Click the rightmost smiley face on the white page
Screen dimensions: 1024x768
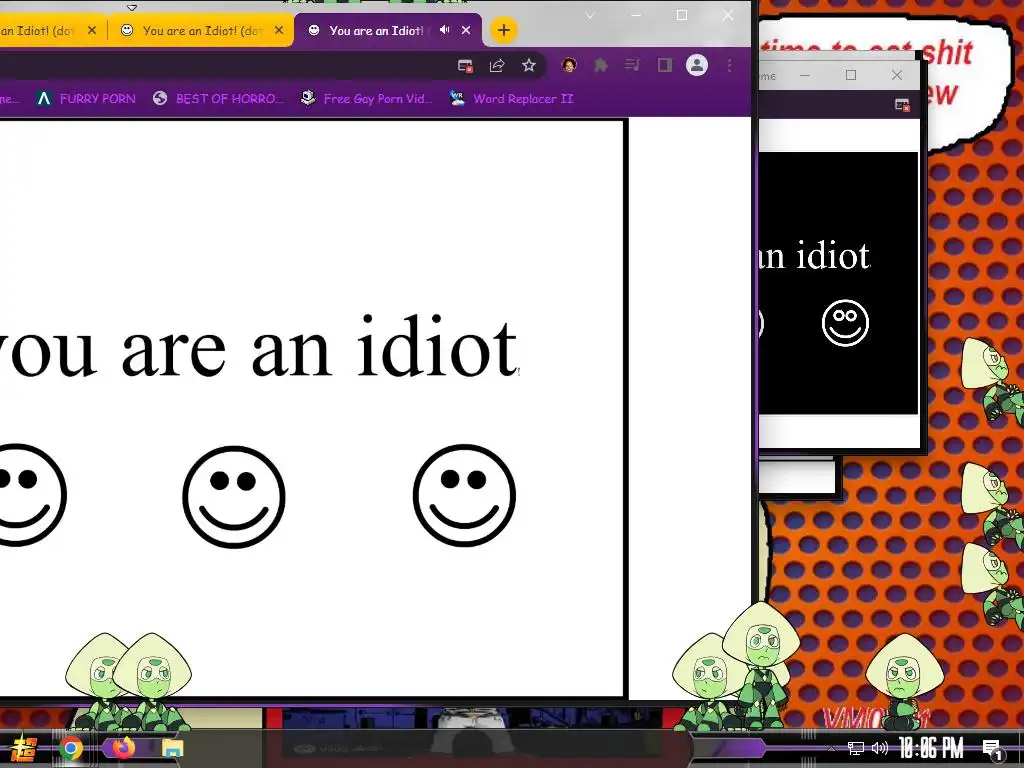tap(464, 496)
